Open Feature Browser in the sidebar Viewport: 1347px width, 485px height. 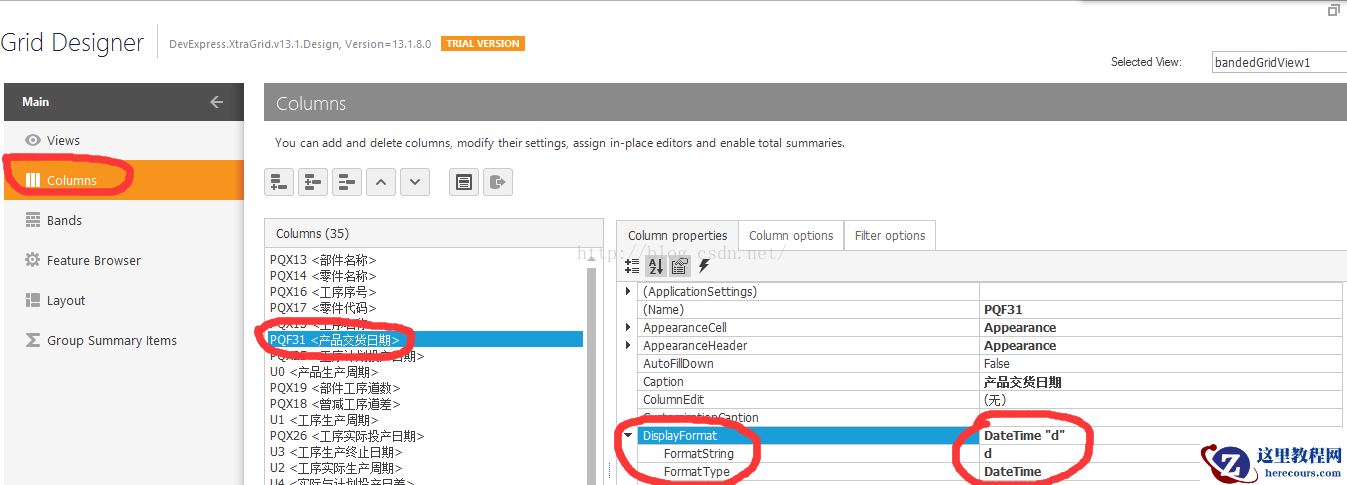(x=93, y=261)
